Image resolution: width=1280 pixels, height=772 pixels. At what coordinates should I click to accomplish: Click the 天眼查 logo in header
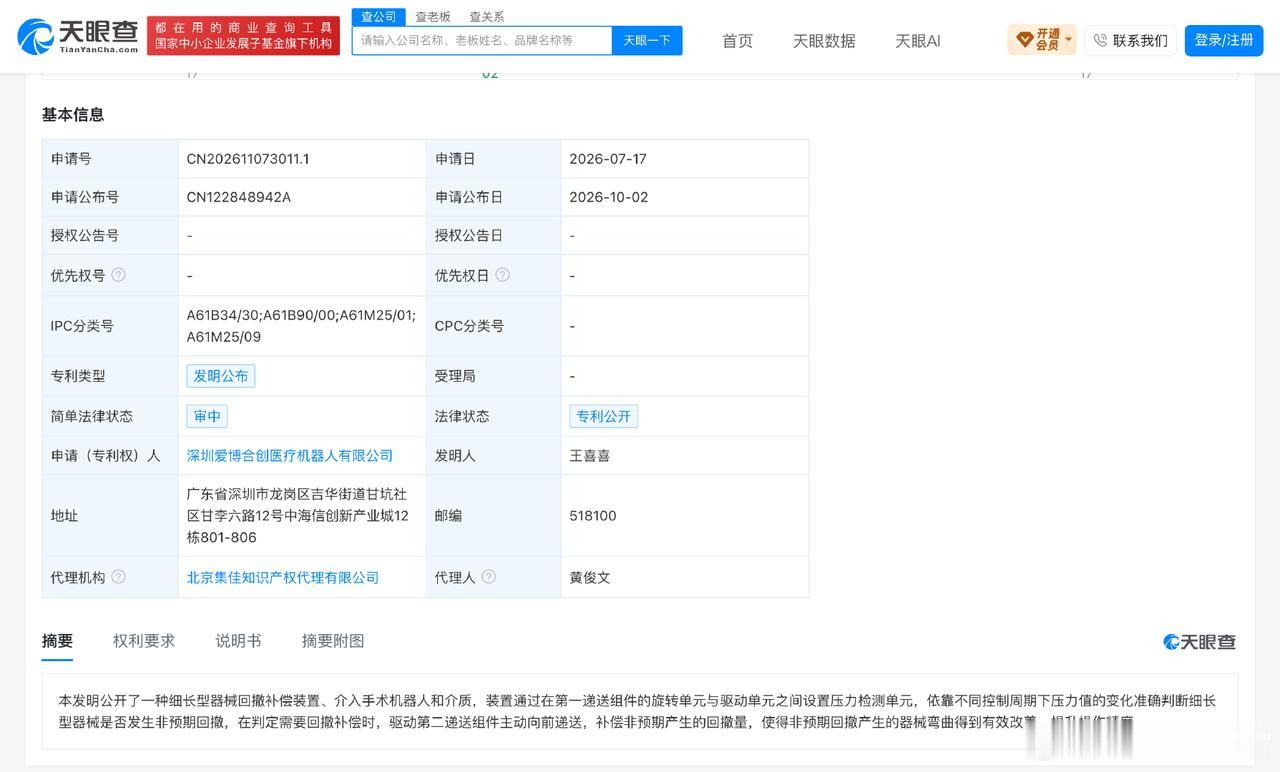pyautogui.click(x=78, y=36)
